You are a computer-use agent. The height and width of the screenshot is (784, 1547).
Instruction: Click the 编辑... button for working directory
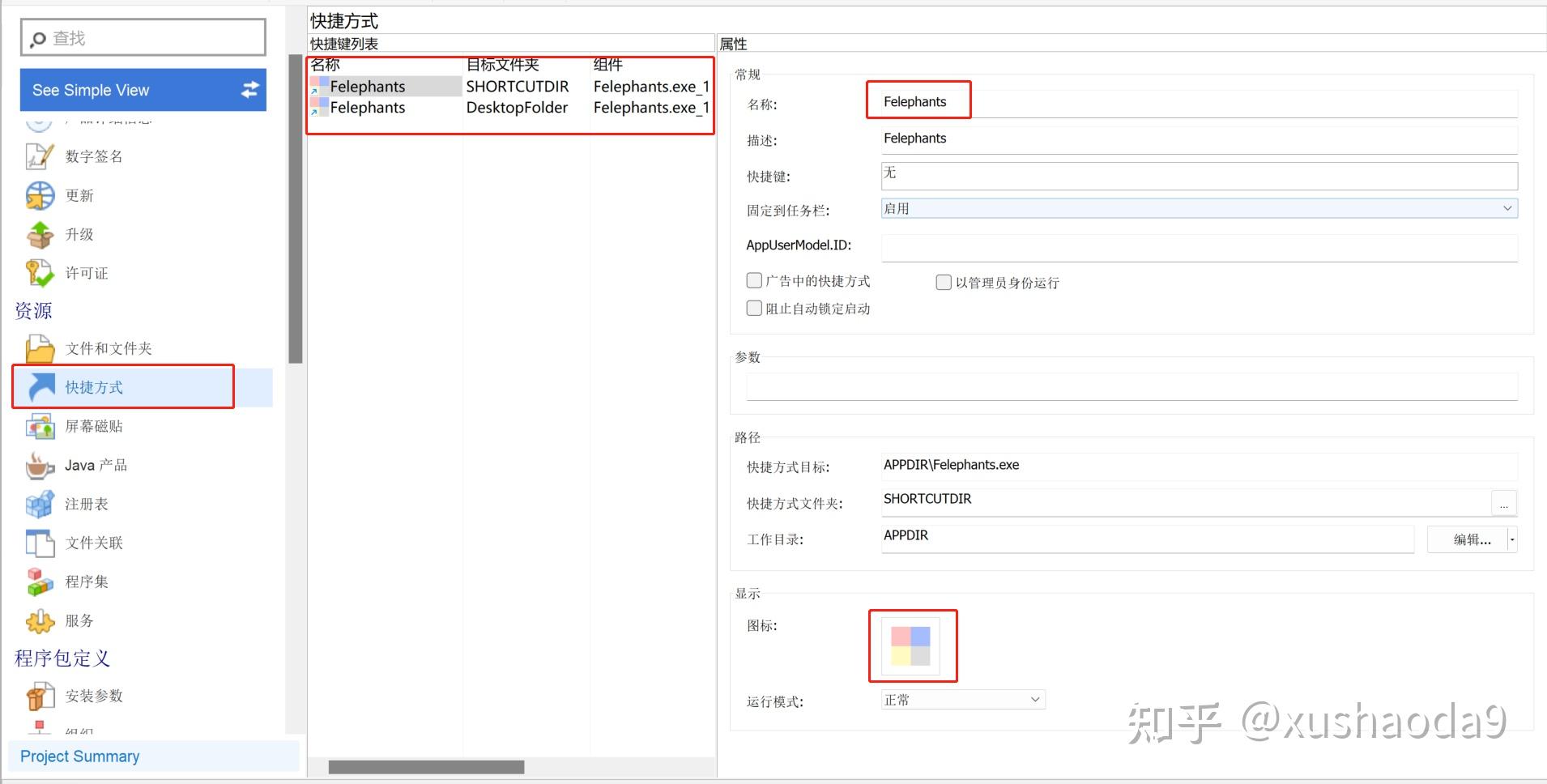tap(1469, 539)
